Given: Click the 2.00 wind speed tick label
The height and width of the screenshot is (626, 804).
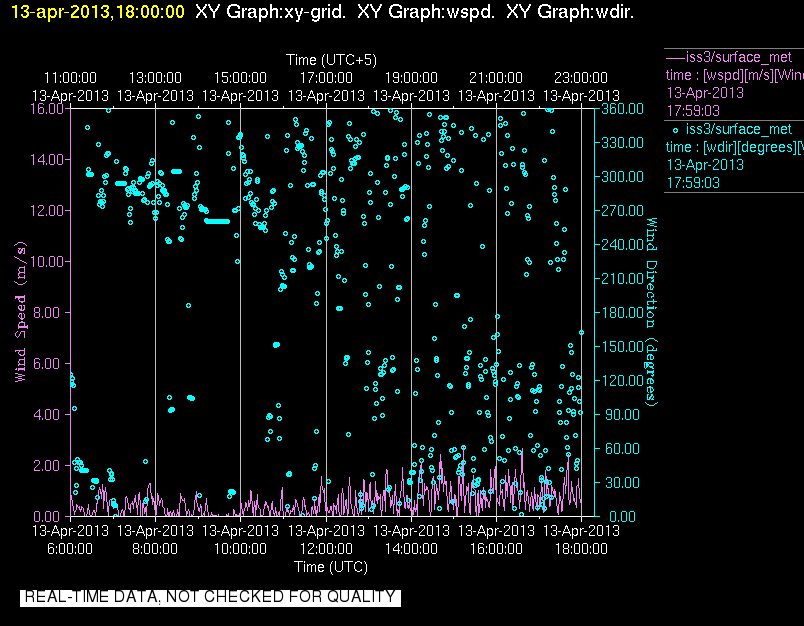Looking at the screenshot, I should (50, 466).
